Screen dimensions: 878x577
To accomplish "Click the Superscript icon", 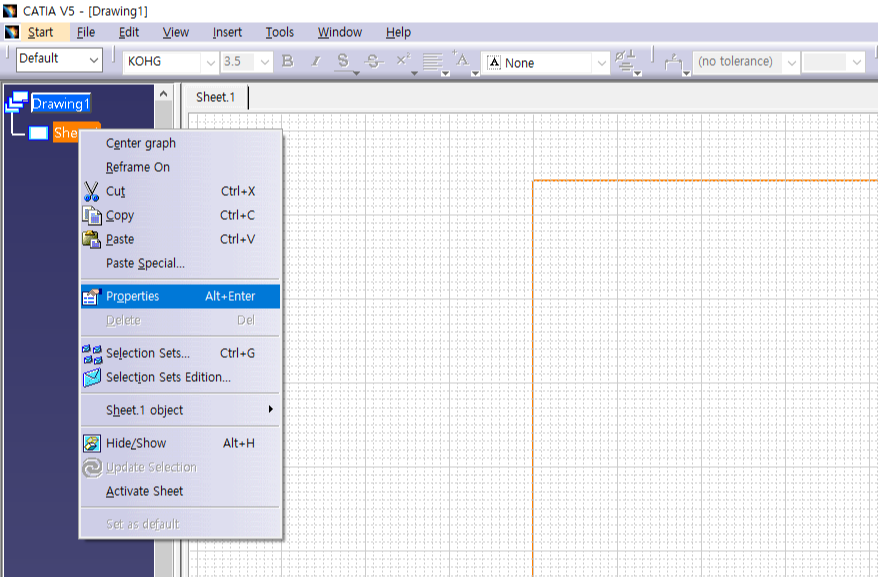I will [403, 60].
